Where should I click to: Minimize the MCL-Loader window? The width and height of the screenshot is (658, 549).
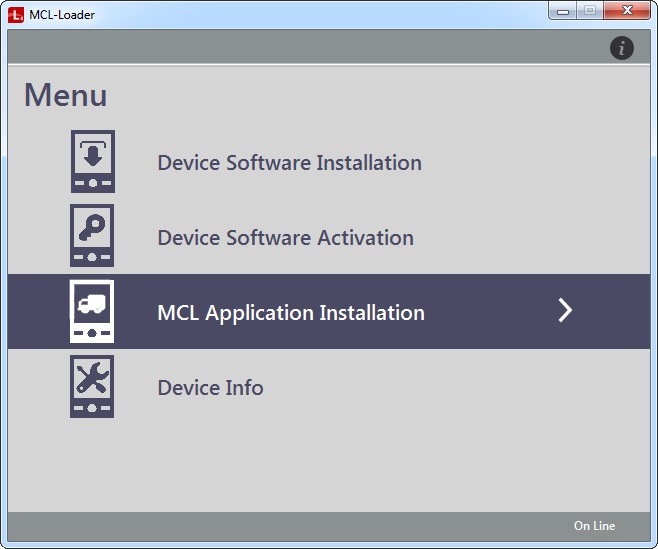click(563, 11)
